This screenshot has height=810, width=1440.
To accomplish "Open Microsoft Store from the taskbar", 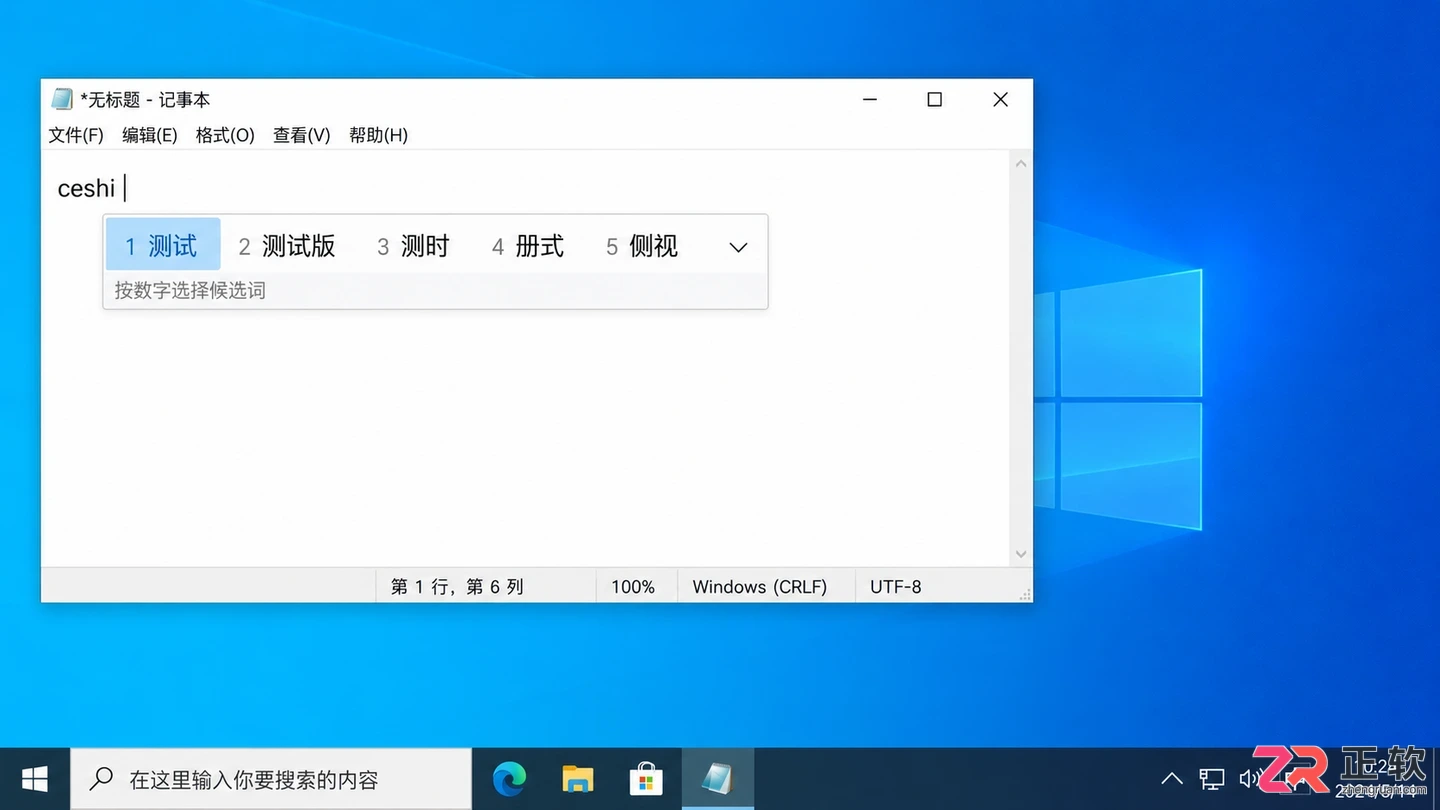I will click(646, 779).
